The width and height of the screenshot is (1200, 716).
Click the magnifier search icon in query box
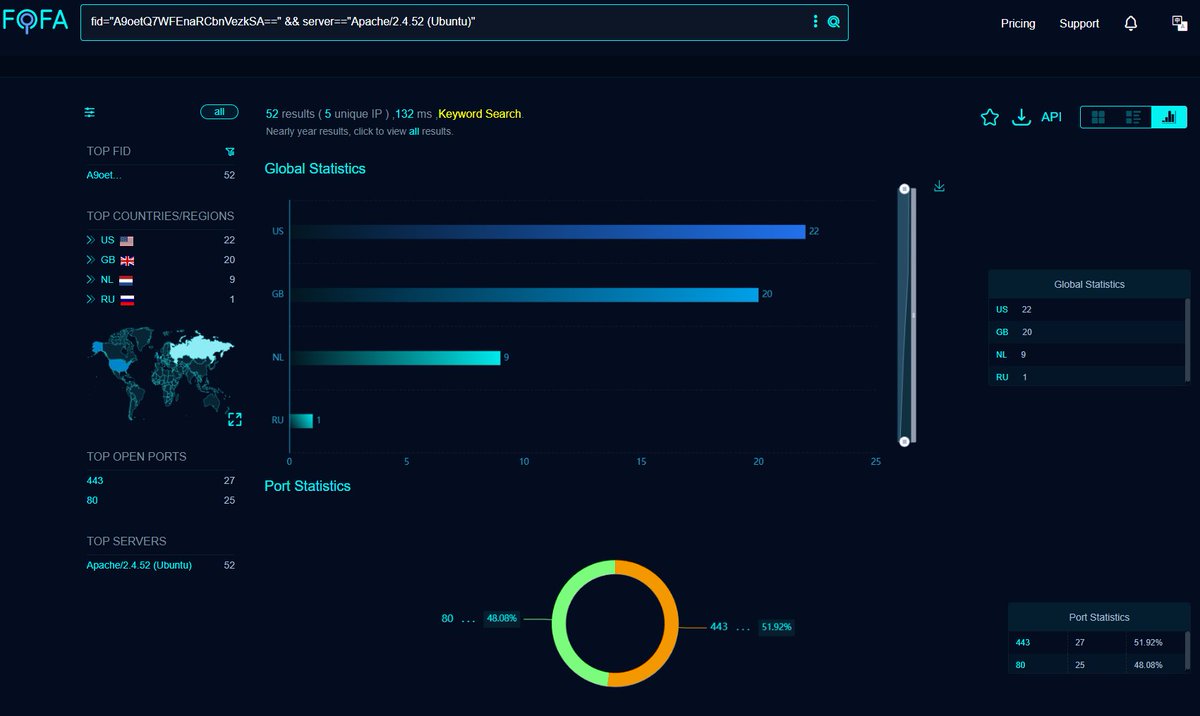click(834, 21)
